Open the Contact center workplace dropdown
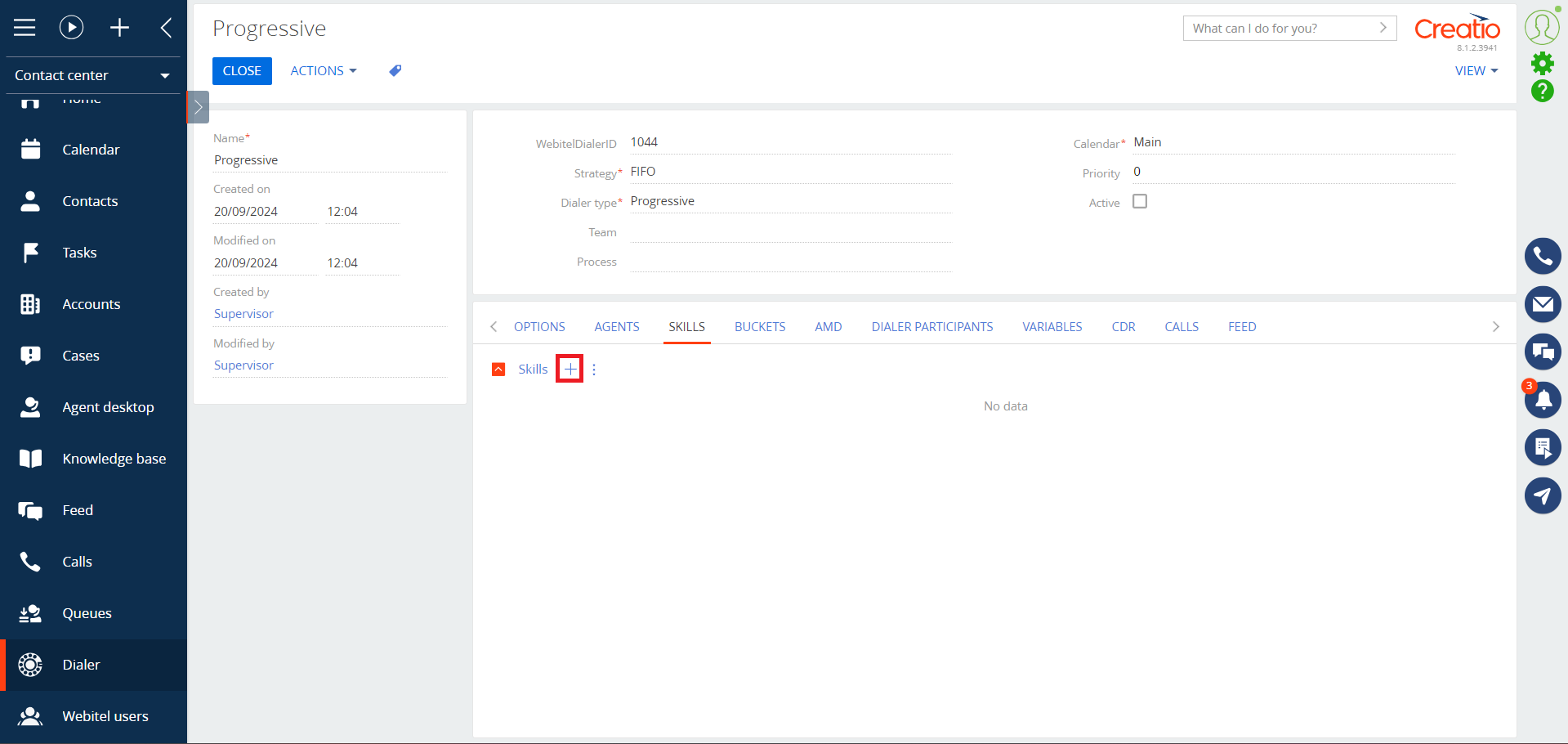1568x744 pixels. point(93,75)
